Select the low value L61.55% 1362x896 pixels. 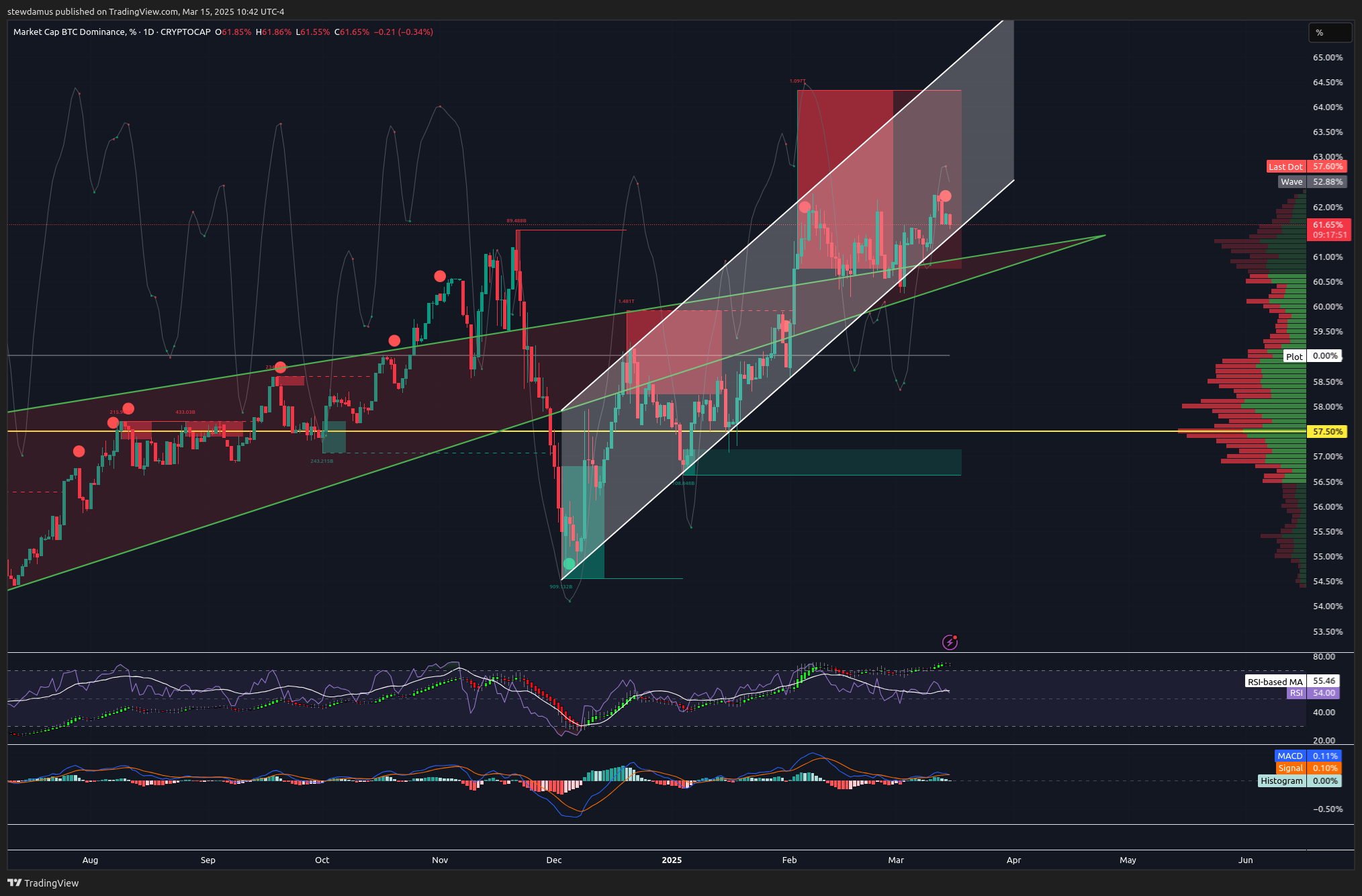pos(313,32)
